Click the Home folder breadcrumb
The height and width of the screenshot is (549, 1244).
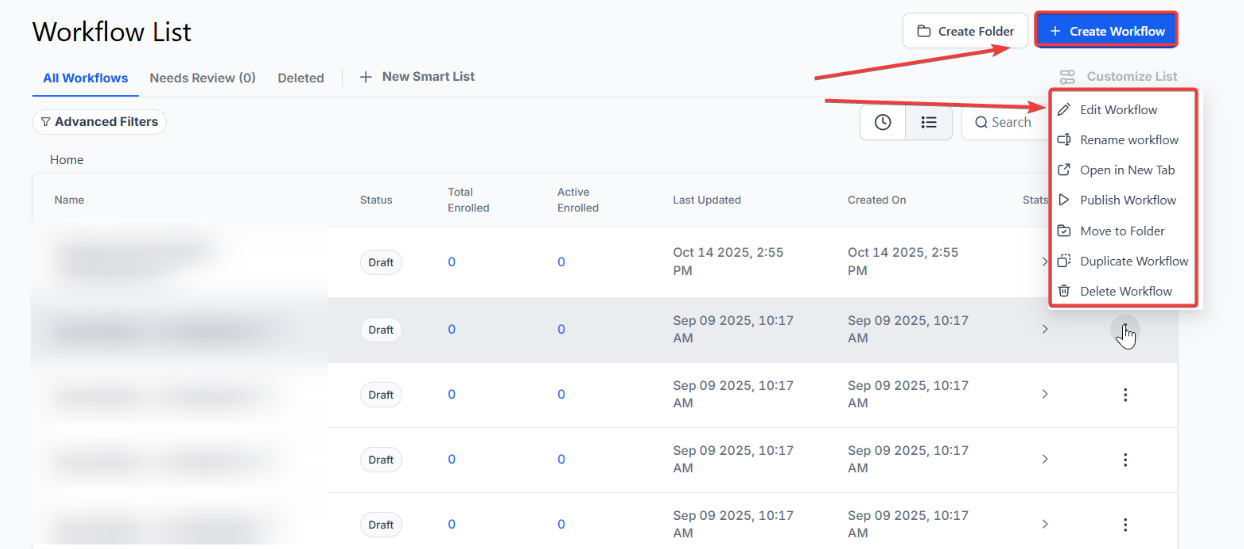tap(67, 160)
